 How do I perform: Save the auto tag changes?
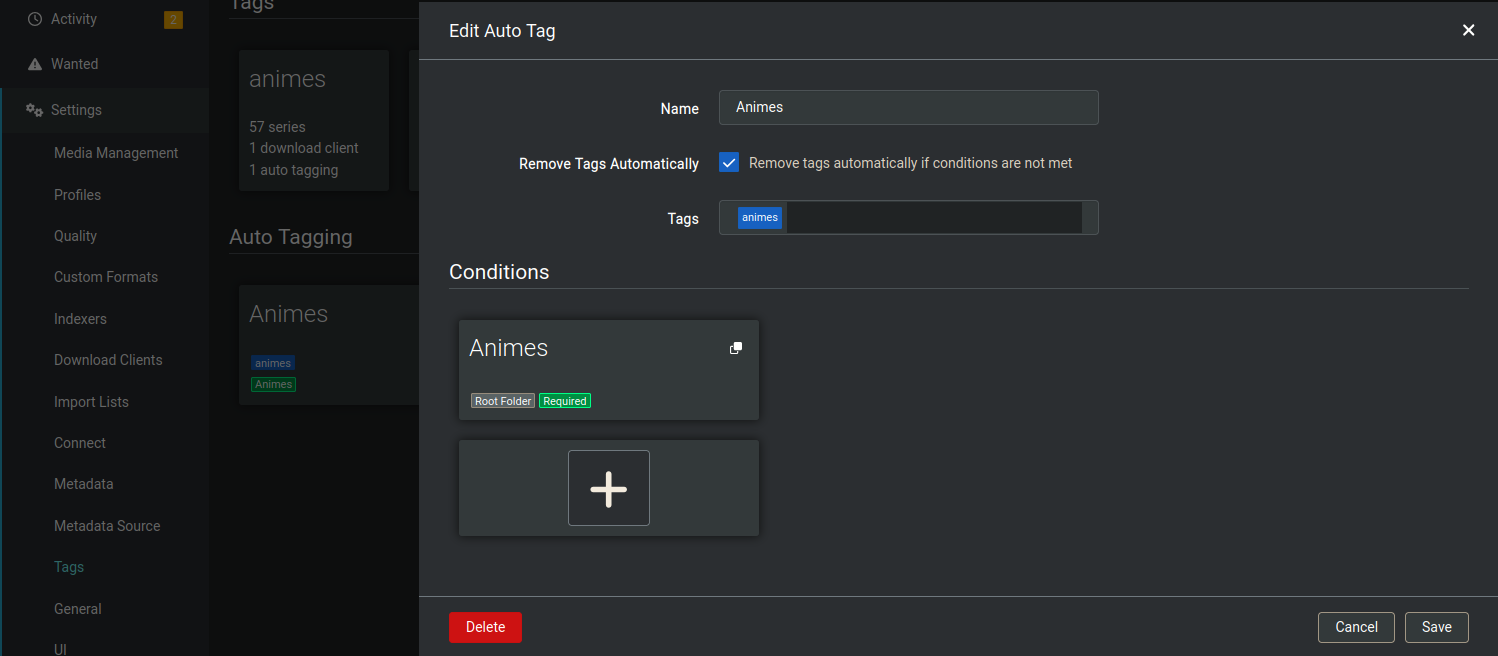[1436, 627]
